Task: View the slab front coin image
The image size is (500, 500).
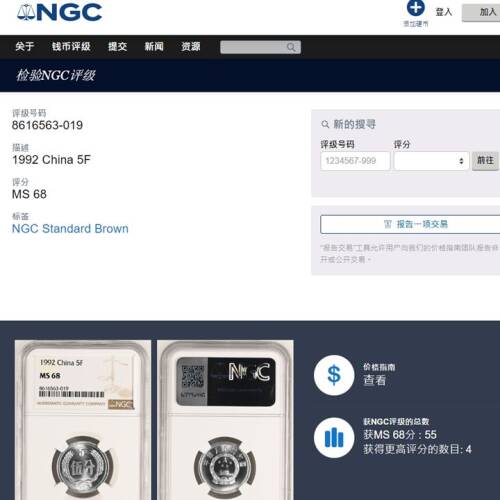Action: click(83, 420)
